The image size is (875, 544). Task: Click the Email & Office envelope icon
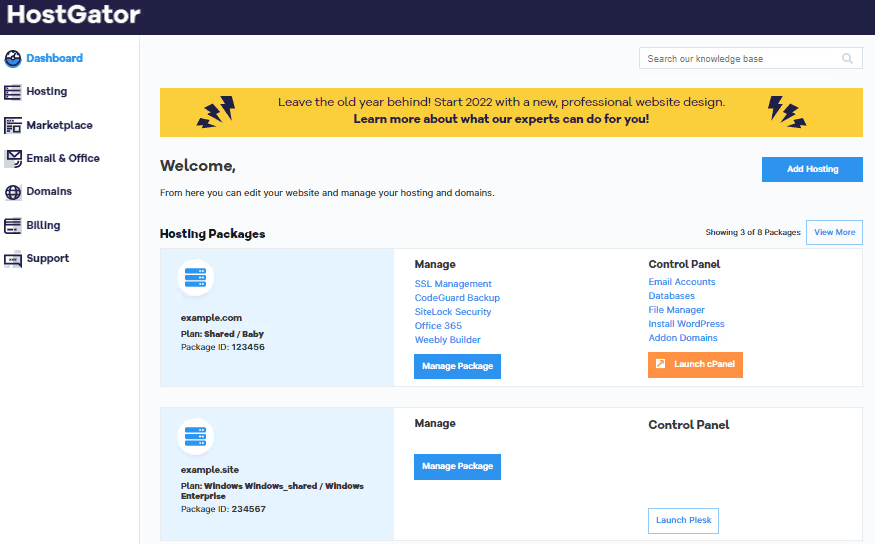click(13, 158)
